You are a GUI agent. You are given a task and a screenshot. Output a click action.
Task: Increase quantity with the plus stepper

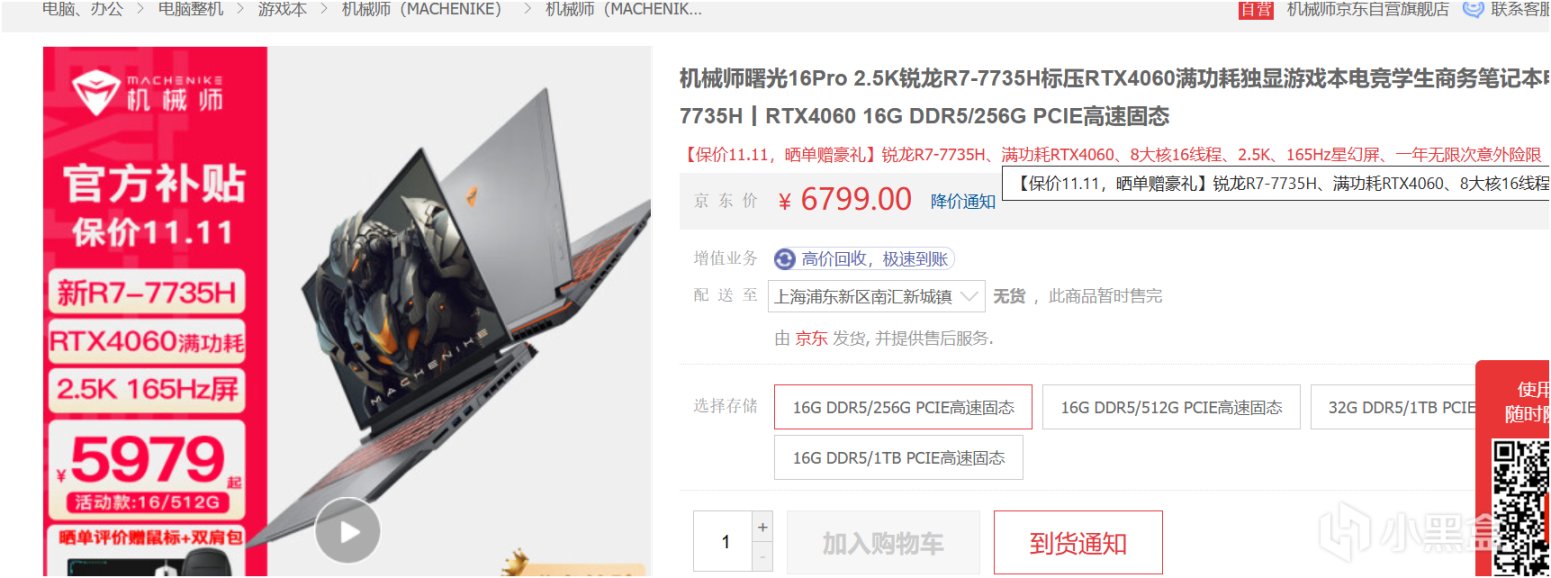coord(763,526)
